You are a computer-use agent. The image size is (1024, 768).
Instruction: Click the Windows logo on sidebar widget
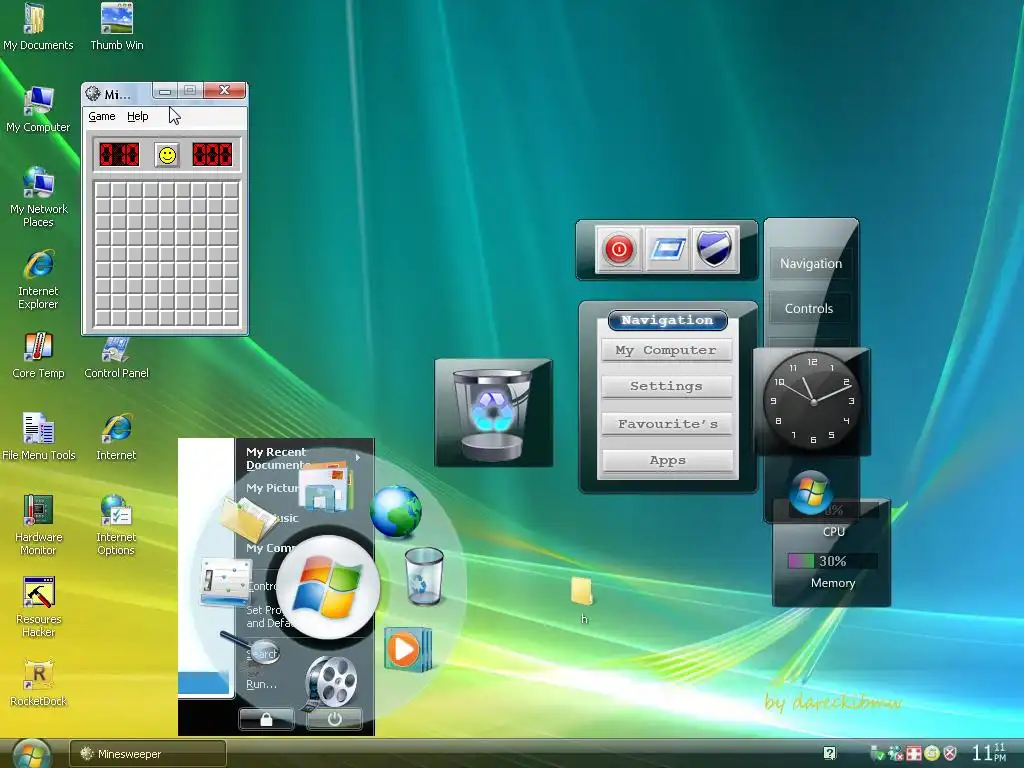tap(810, 492)
